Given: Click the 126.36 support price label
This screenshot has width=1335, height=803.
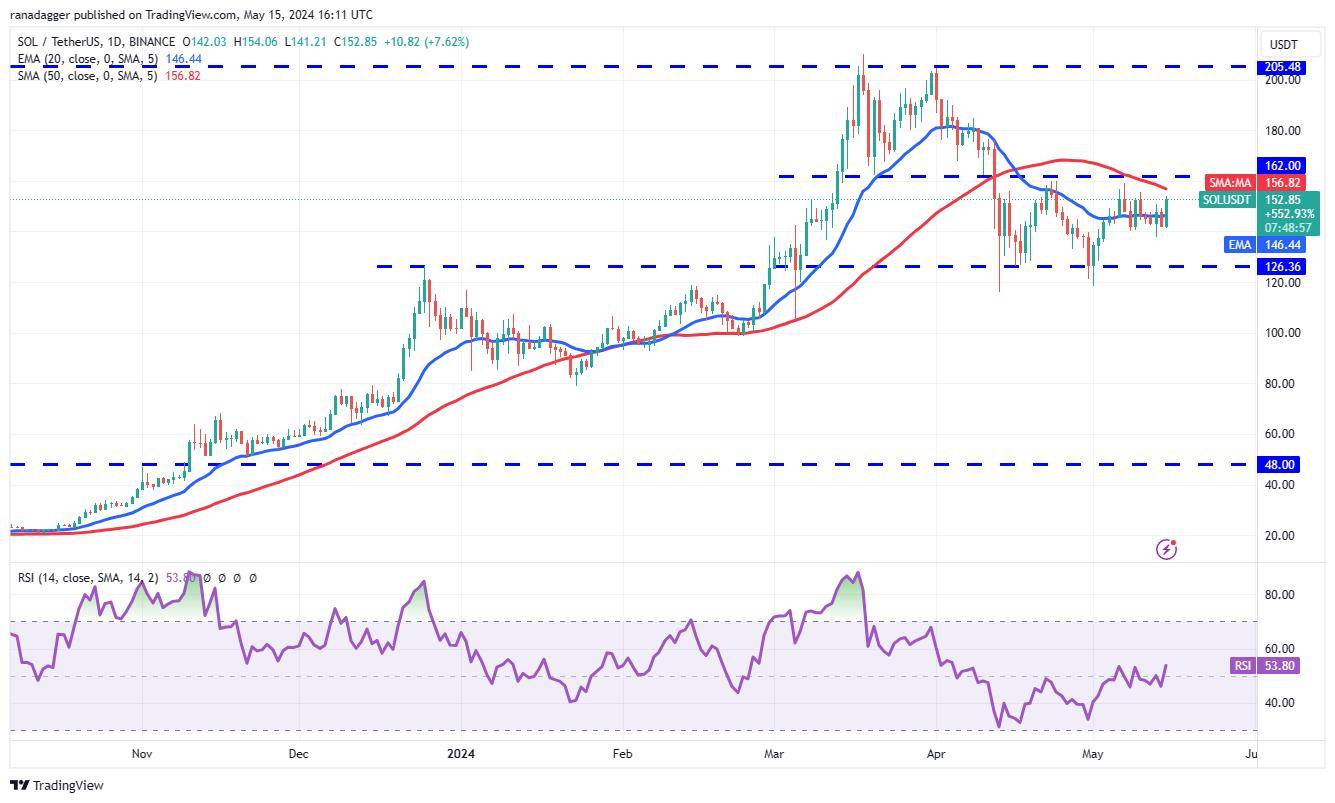Looking at the screenshot, I should pos(1282,267).
